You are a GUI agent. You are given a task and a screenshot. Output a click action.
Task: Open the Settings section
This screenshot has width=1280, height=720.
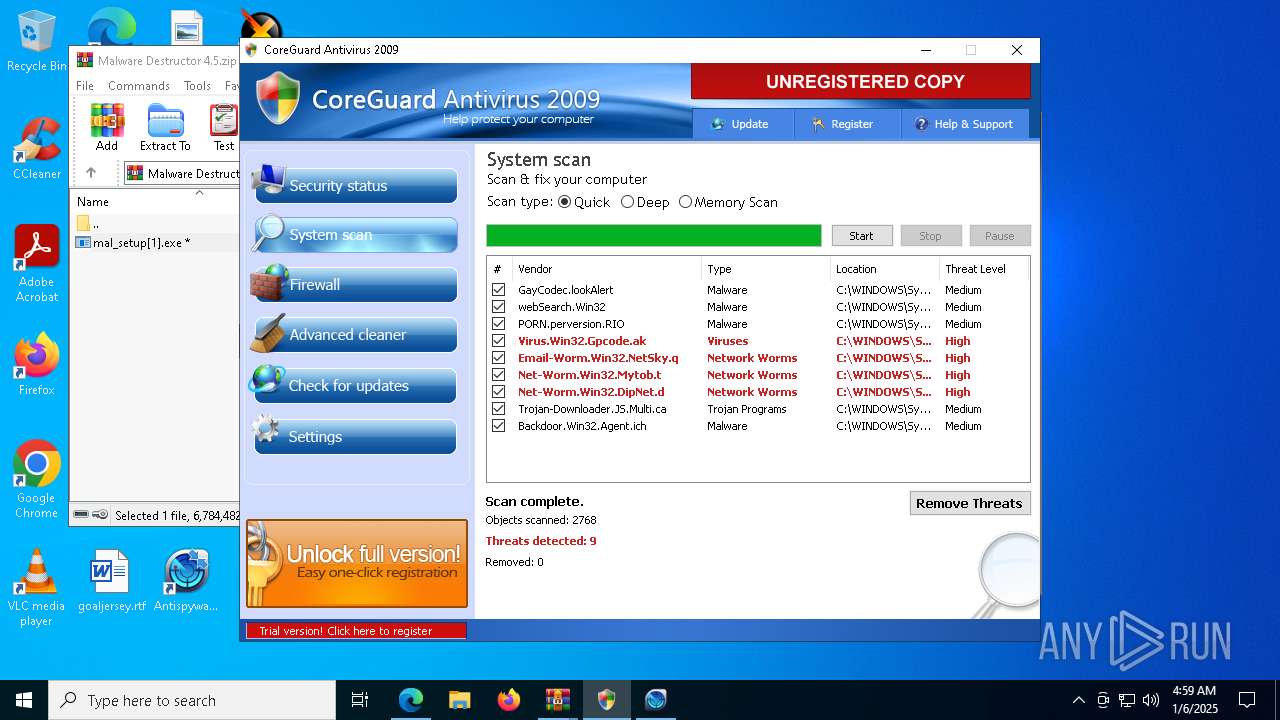pos(356,437)
